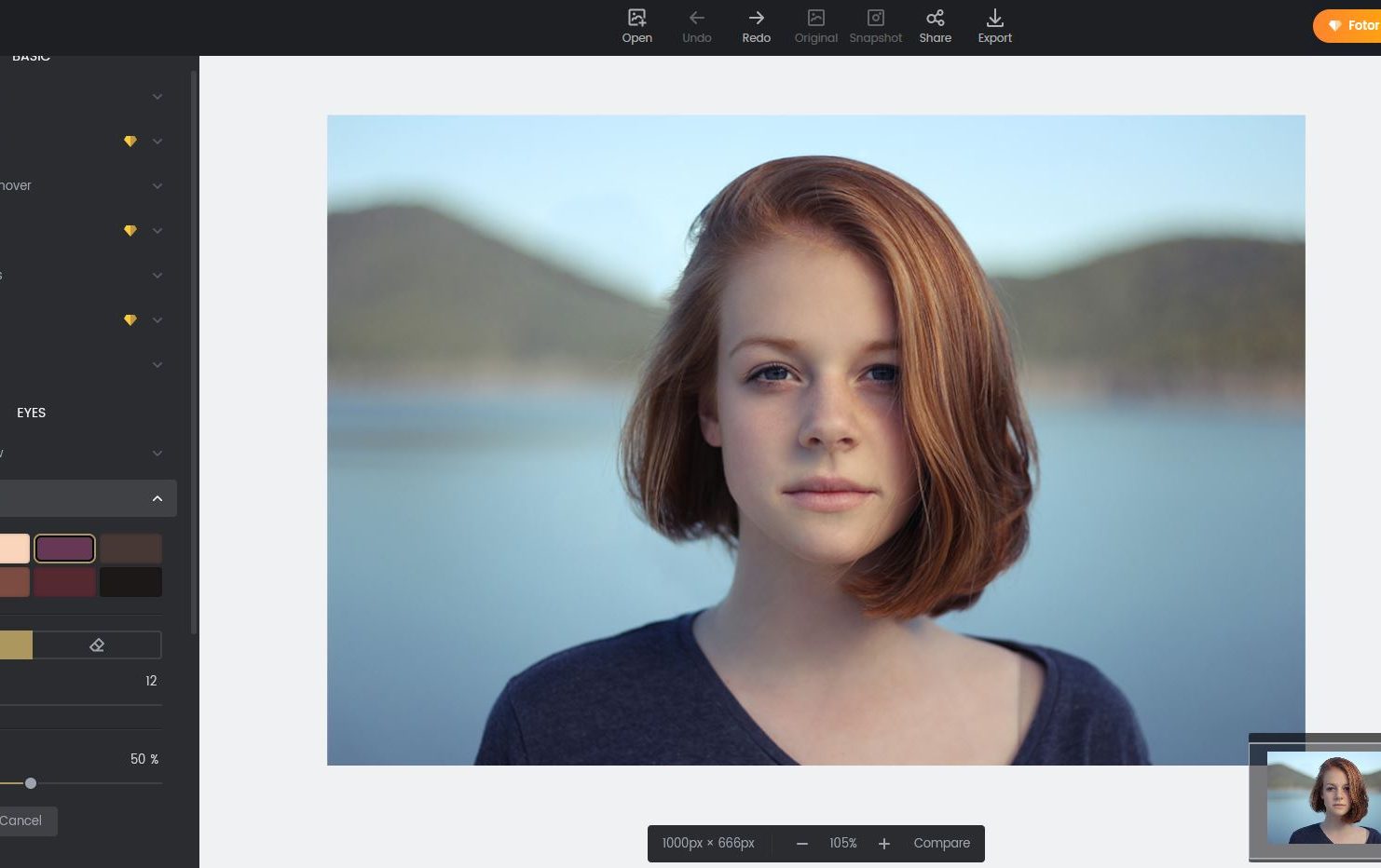
Task: Take a Snapshot of the current edit
Action: [x=875, y=26]
